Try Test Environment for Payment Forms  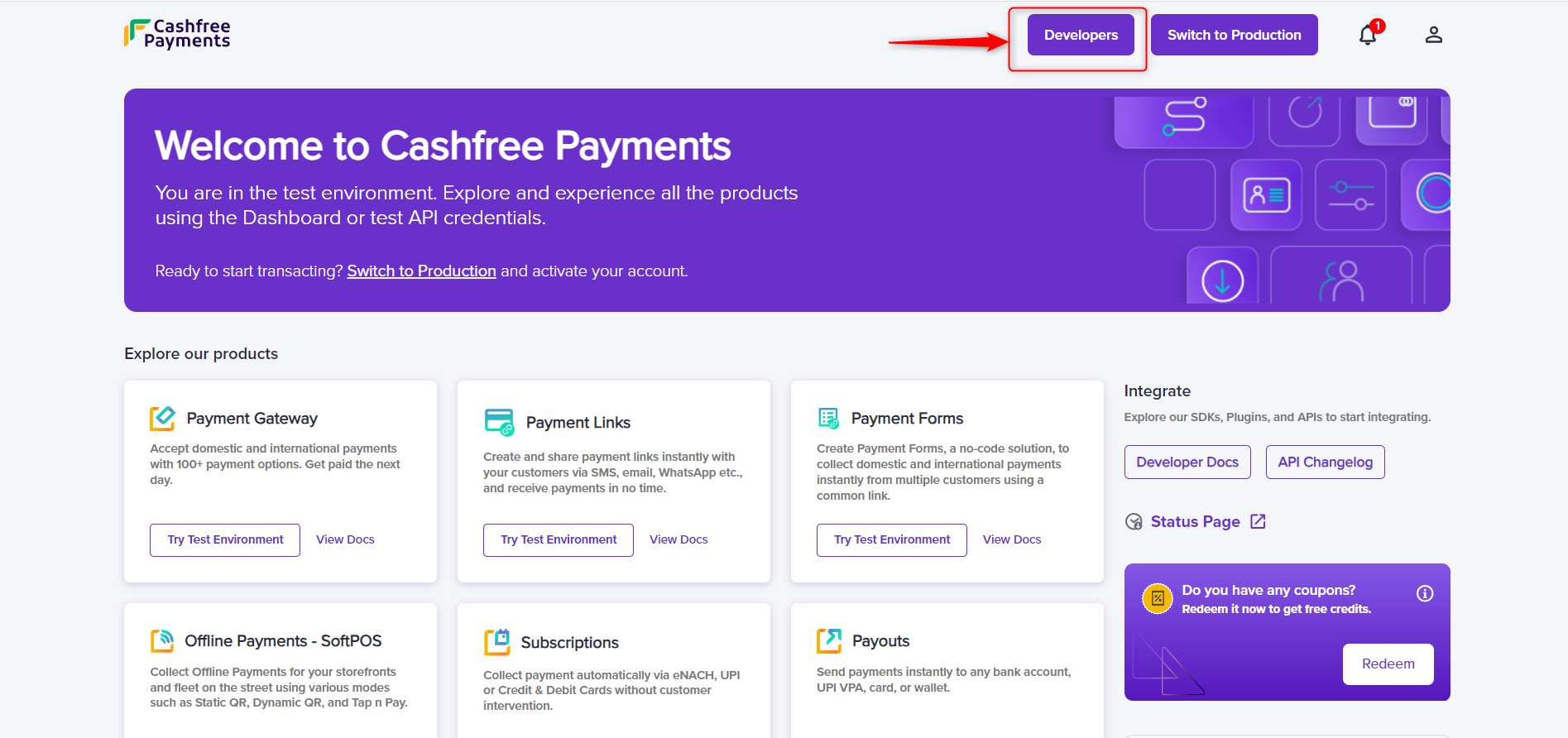coord(892,539)
